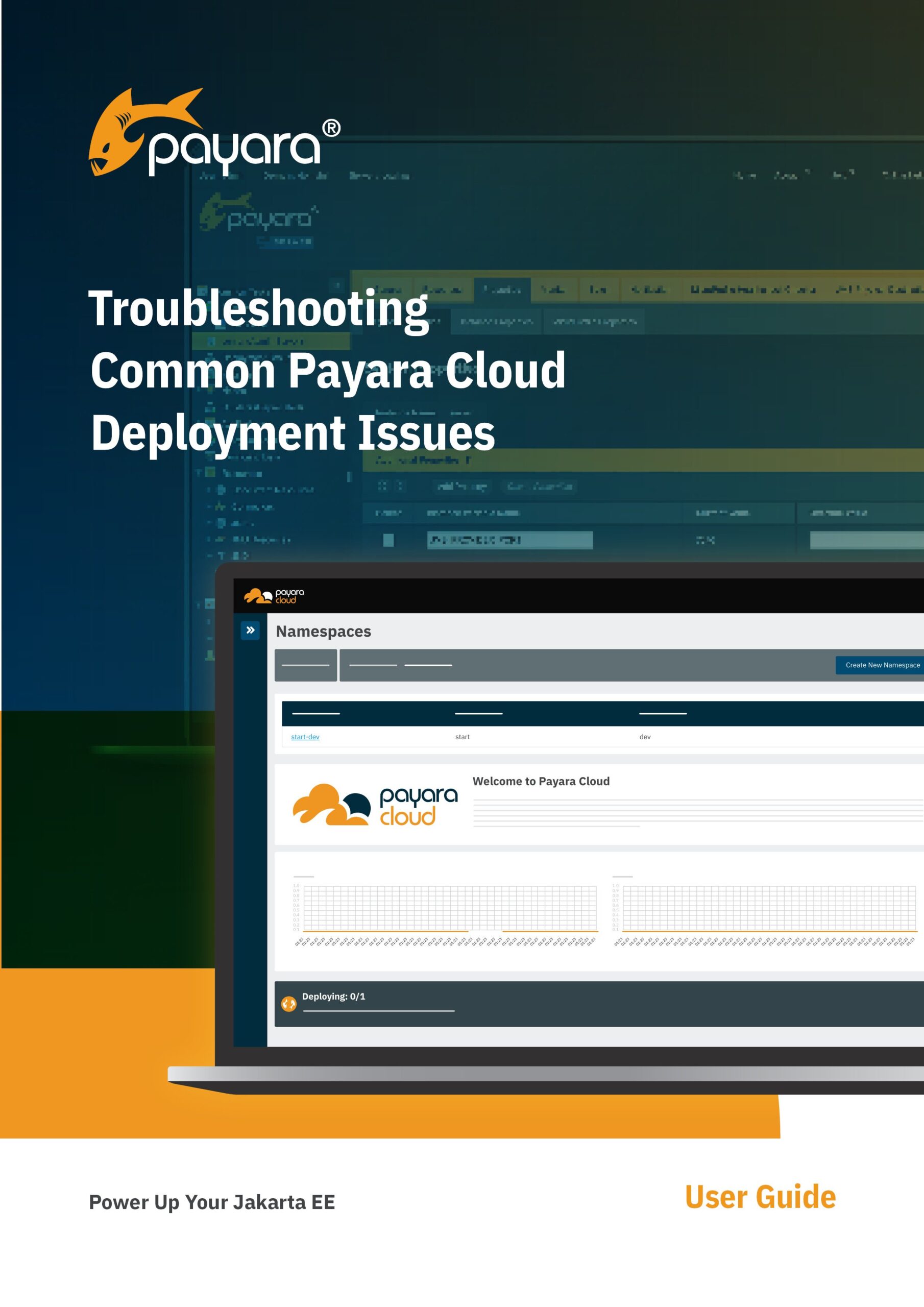Tick the blurred checkbox in properties row
Image resolution: width=924 pixels, height=1307 pixels.
pyautogui.click(x=388, y=540)
